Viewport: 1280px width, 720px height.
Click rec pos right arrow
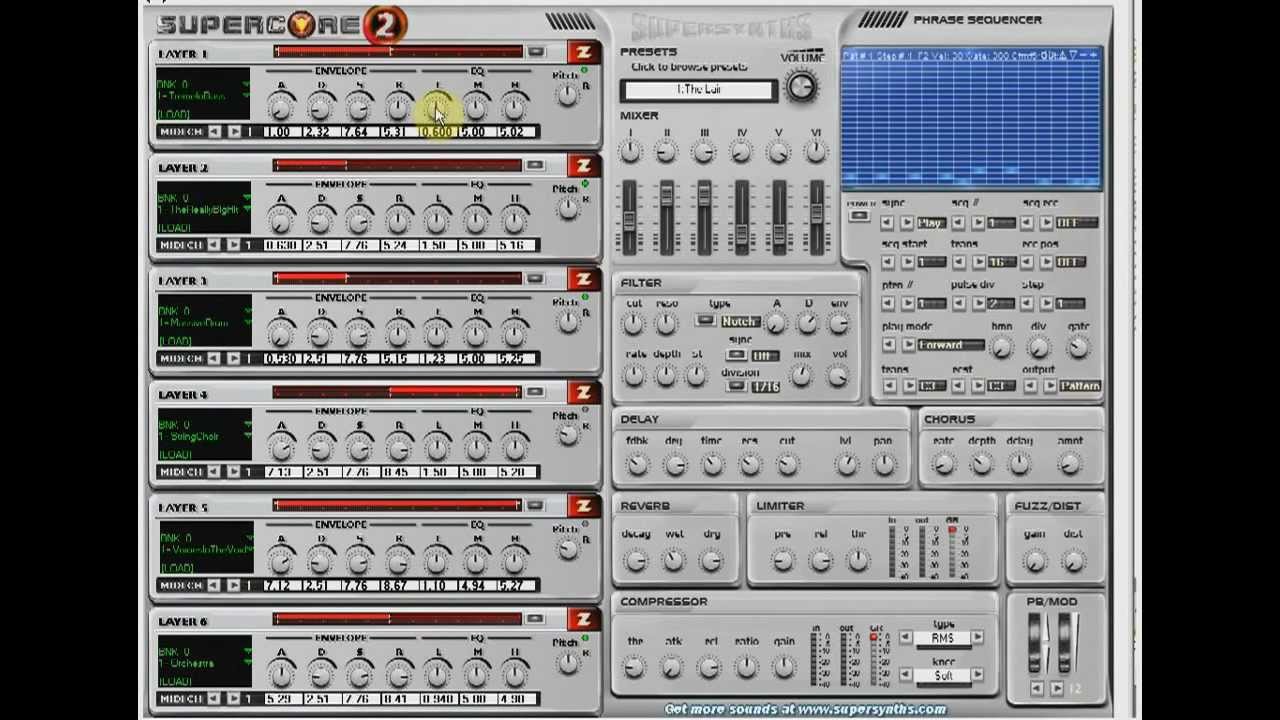[x=1048, y=263]
